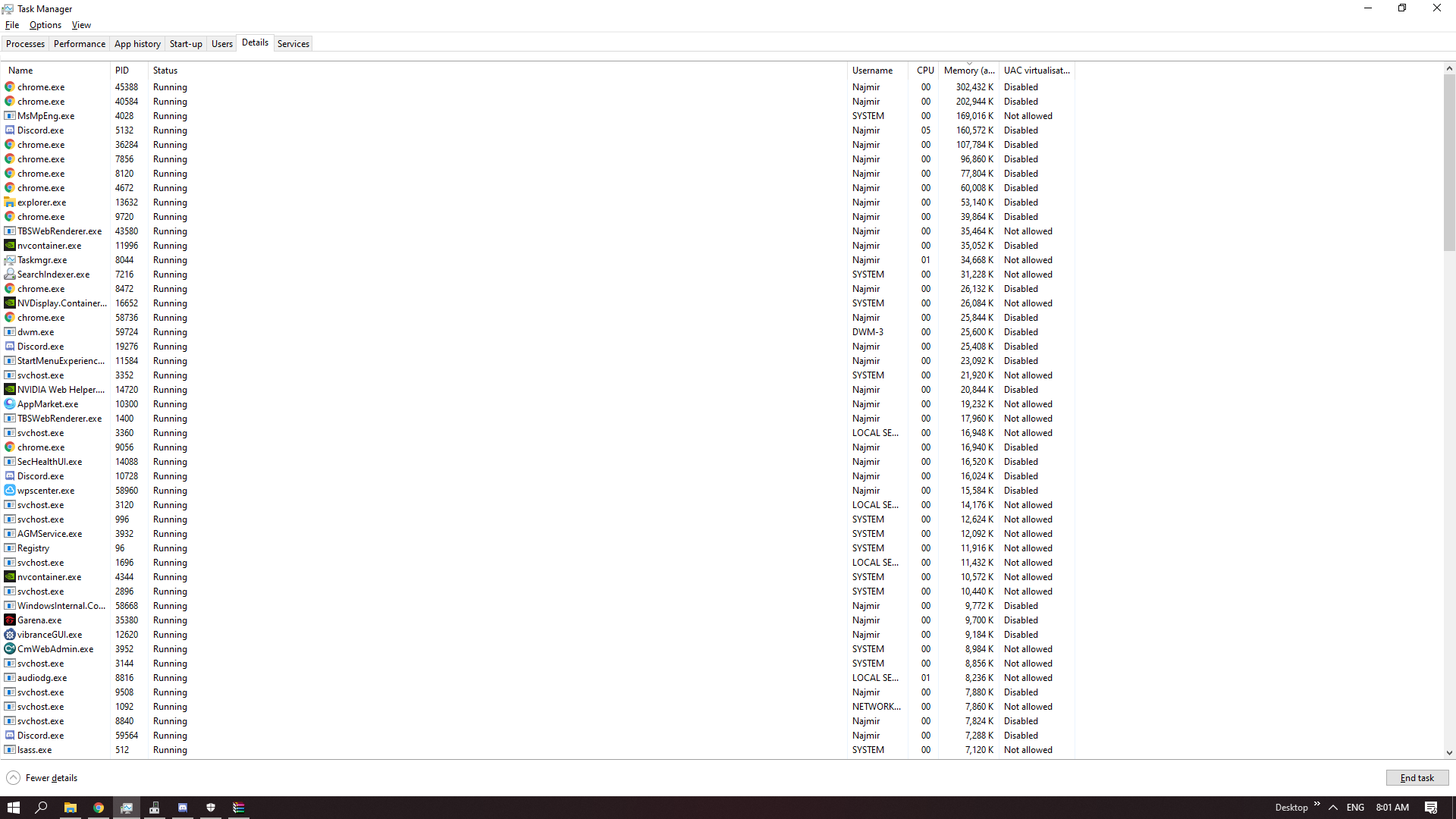
Task: Expand the hidden system tray icons
Action: point(1333,807)
